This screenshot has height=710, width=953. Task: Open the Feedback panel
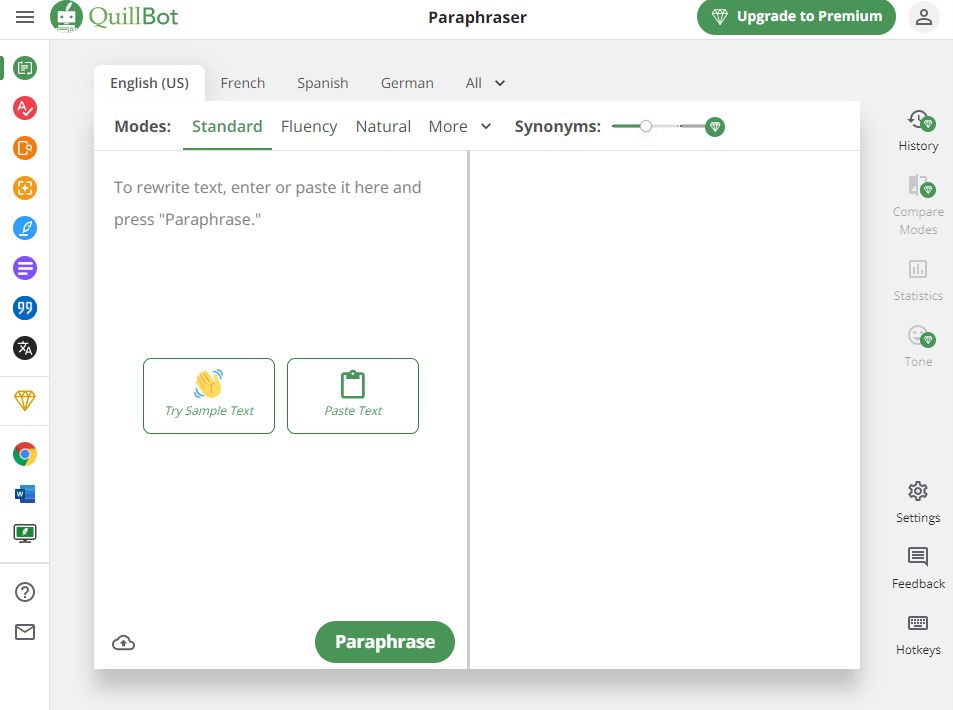[918, 568]
